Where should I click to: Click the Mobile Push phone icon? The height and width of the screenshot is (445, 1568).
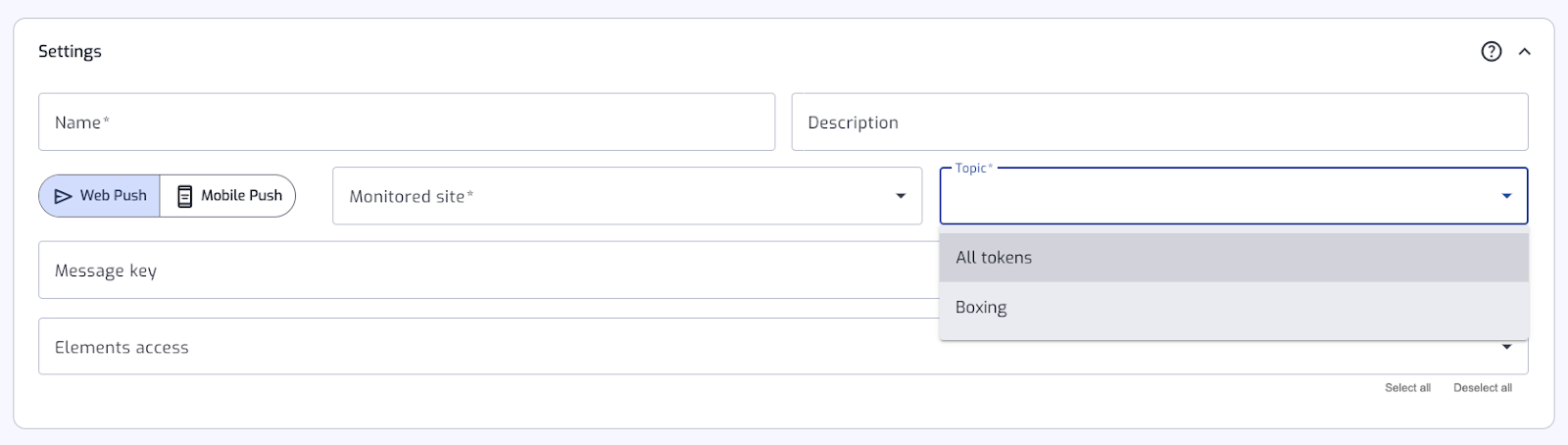pyautogui.click(x=184, y=196)
